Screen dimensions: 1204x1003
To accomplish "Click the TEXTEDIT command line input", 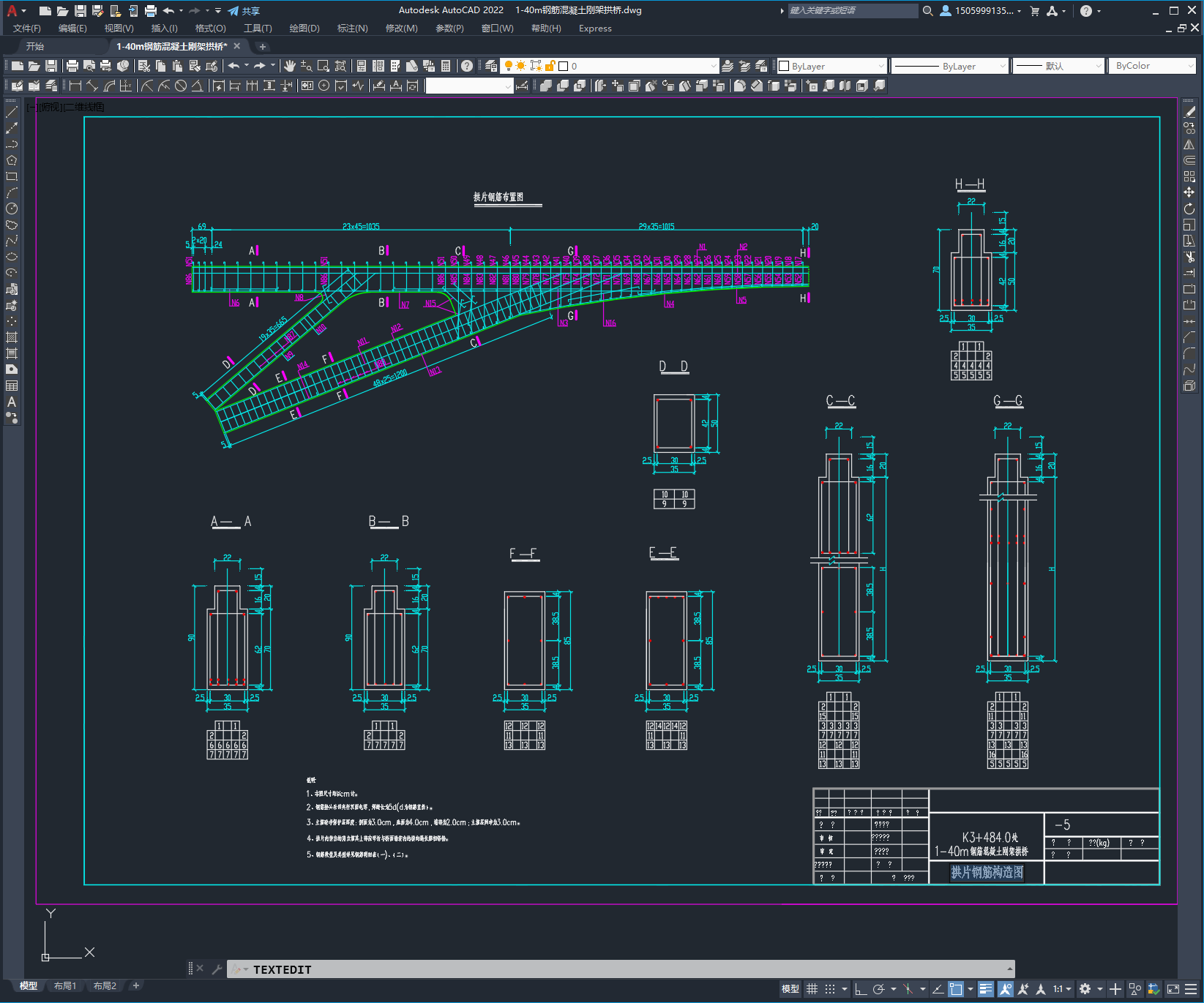I will pyautogui.click(x=621, y=969).
